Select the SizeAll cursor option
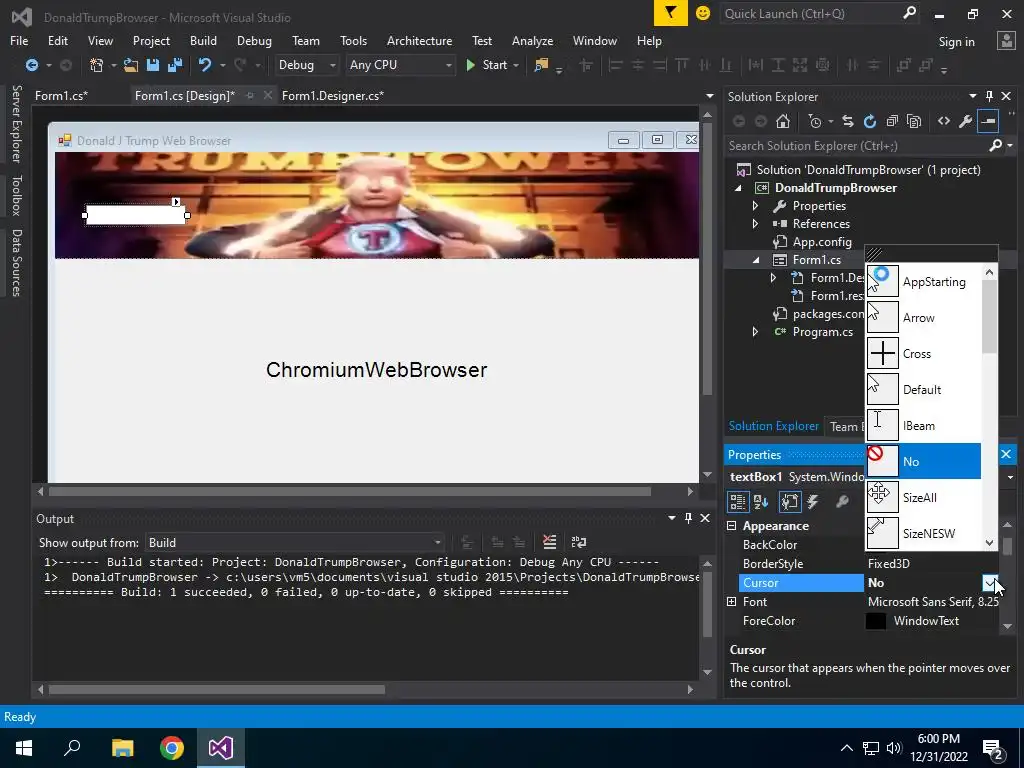The width and height of the screenshot is (1024, 768). click(x=923, y=497)
